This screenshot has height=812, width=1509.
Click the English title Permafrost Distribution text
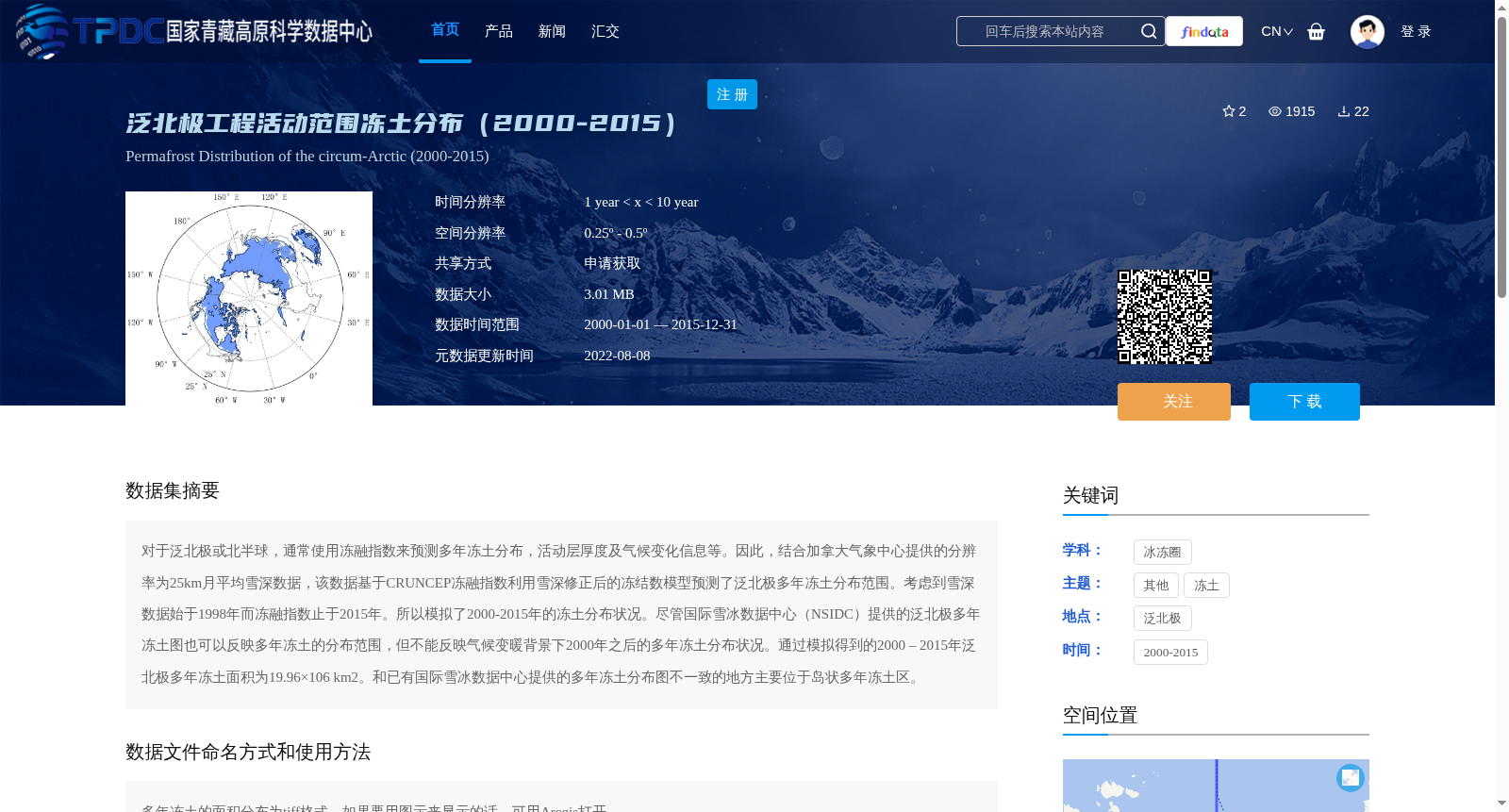tap(307, 156)
